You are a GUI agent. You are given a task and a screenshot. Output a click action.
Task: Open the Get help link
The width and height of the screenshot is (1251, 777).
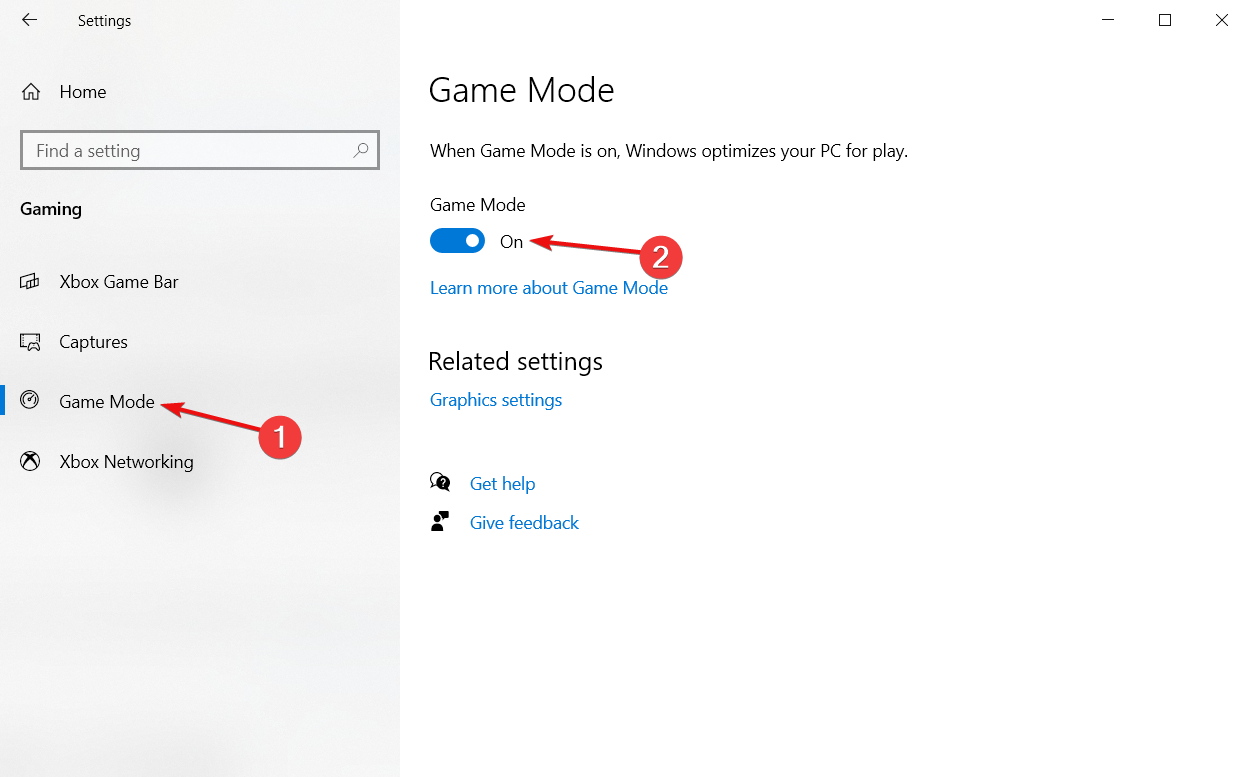pos(502,484)
